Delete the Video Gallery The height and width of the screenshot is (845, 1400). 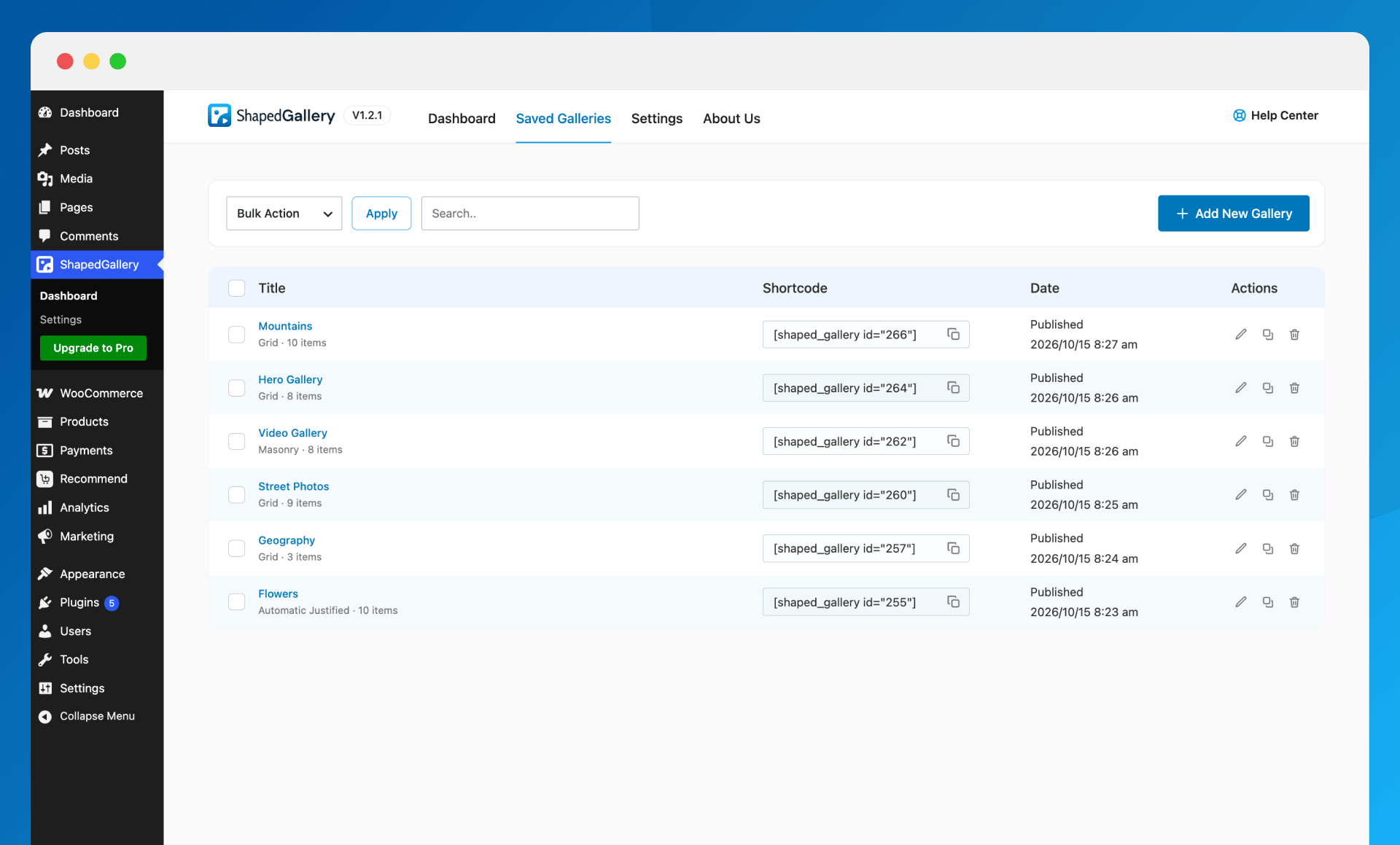click(x=1294, y=441)
